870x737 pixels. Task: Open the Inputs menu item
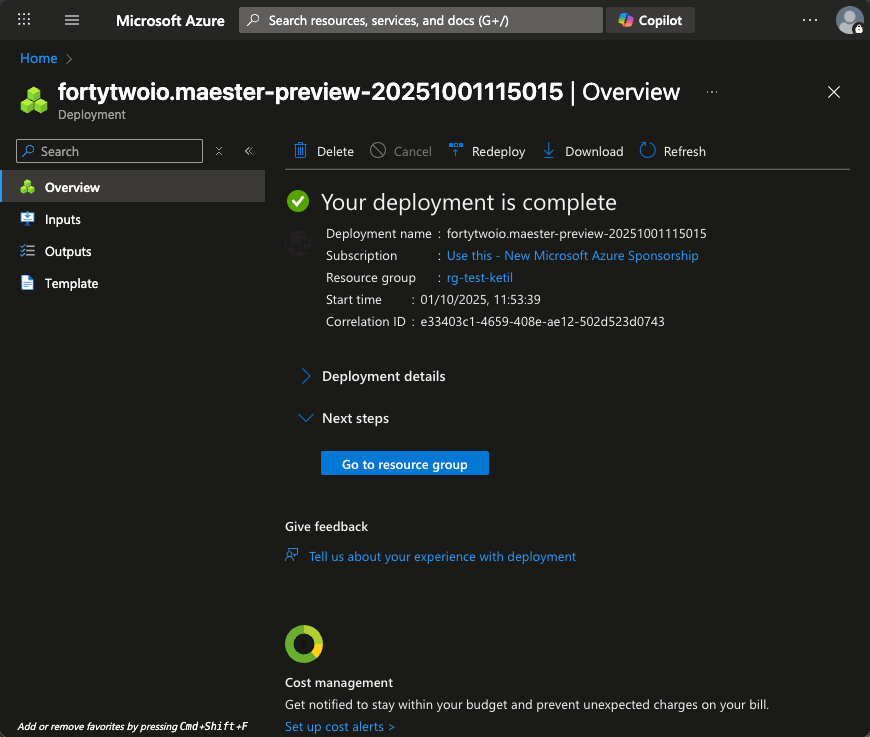pyautogui.click(x=62, y=219)
